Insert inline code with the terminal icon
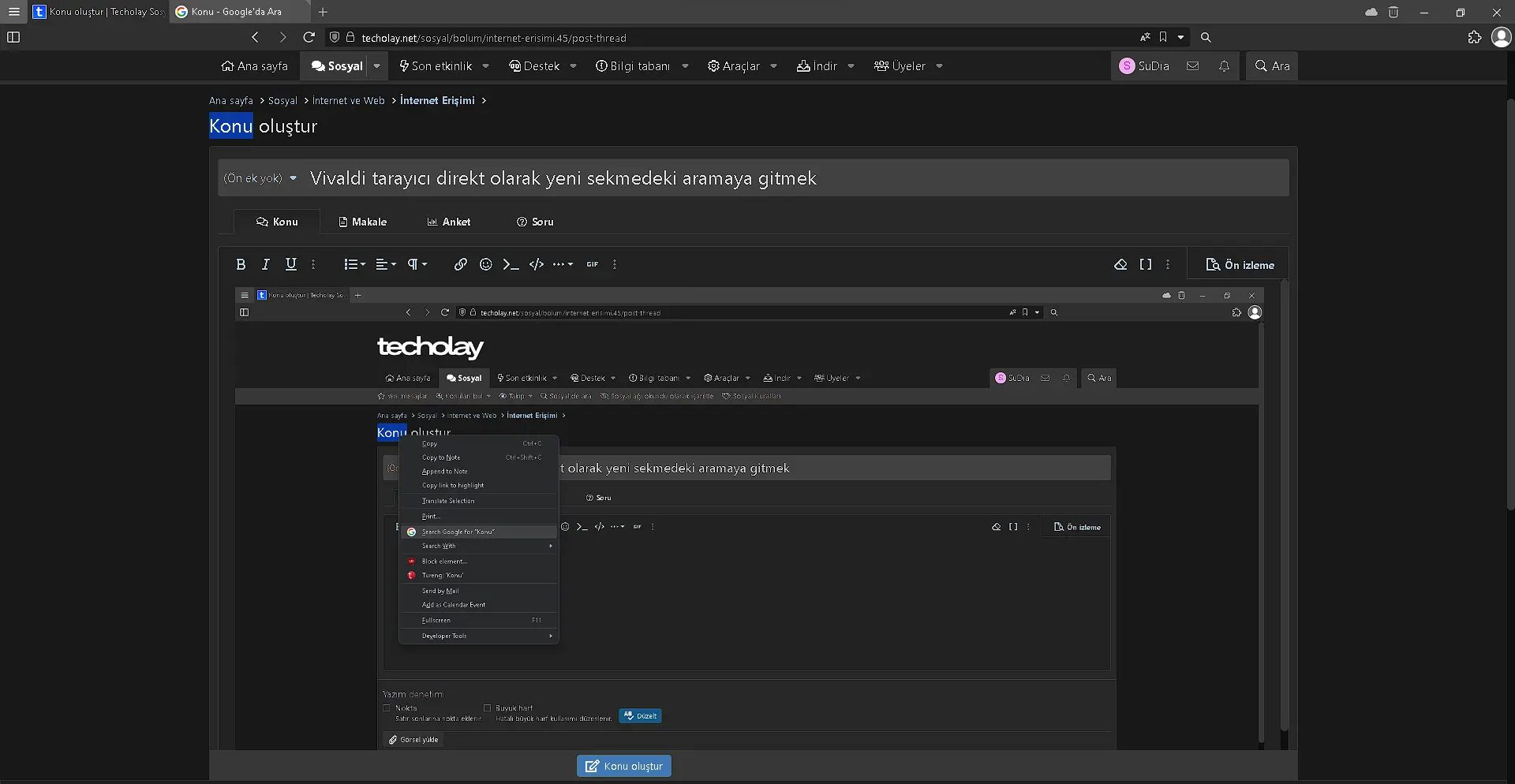Viewport: 1515px width, 784px height. pos(511,264)
